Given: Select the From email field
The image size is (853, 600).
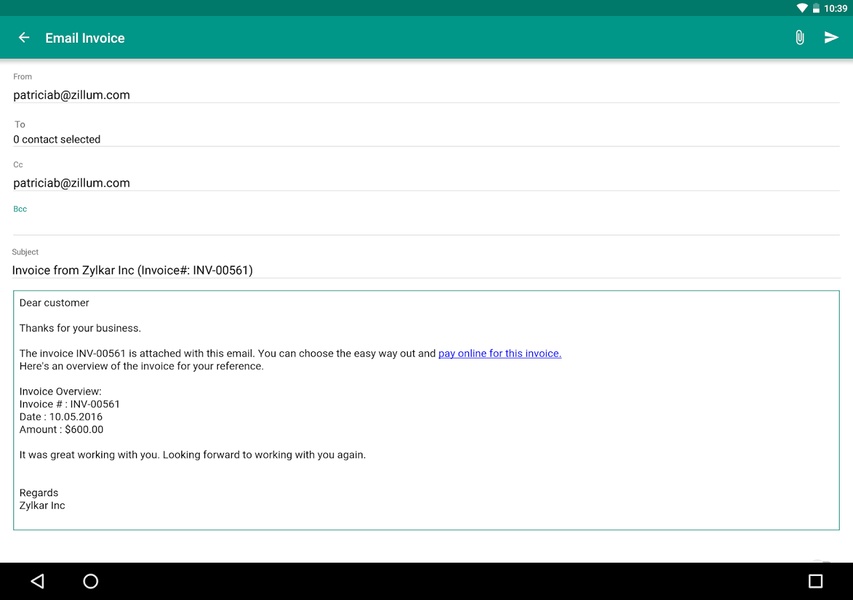Looking at the screenshot, I should tap(426, 95).
